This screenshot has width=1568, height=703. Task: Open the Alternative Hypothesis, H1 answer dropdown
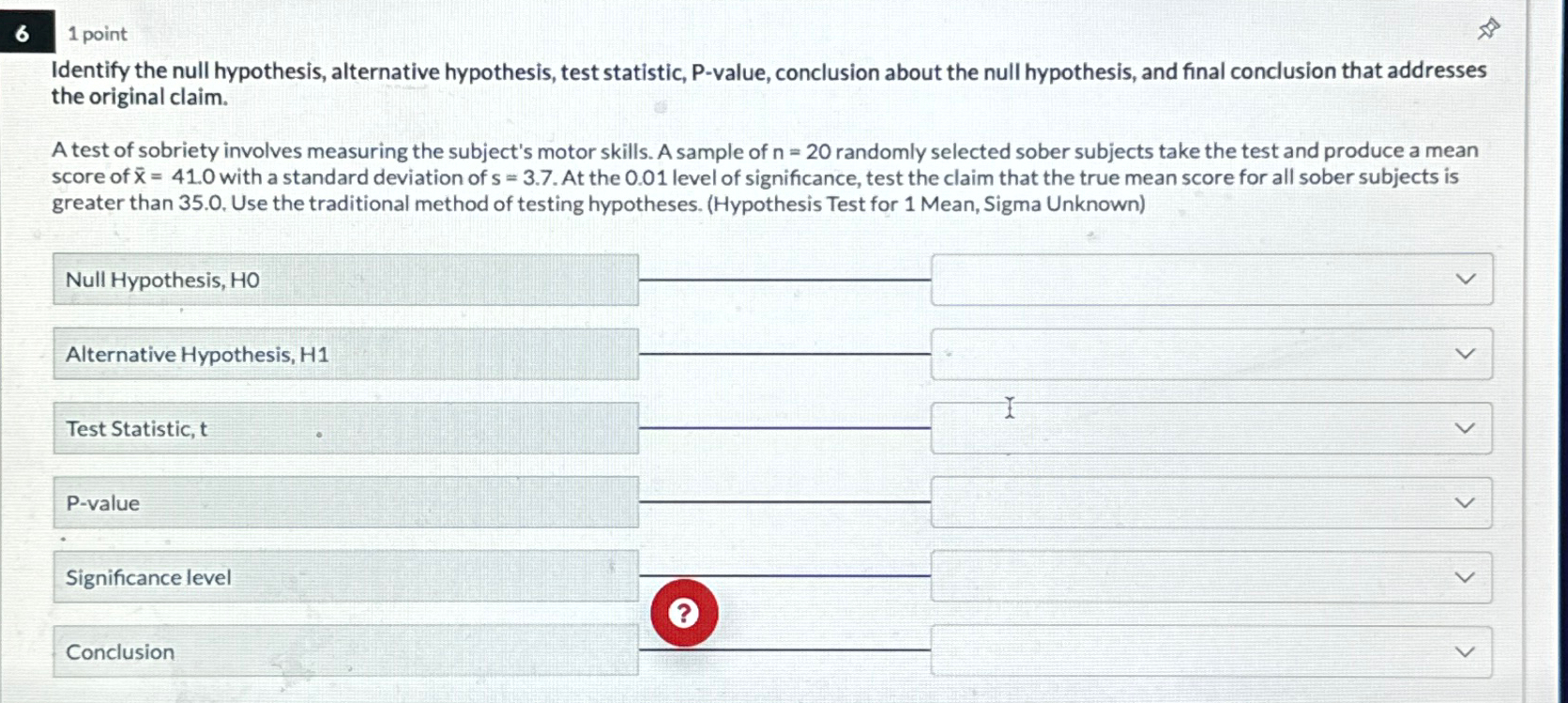(1466, 353)
